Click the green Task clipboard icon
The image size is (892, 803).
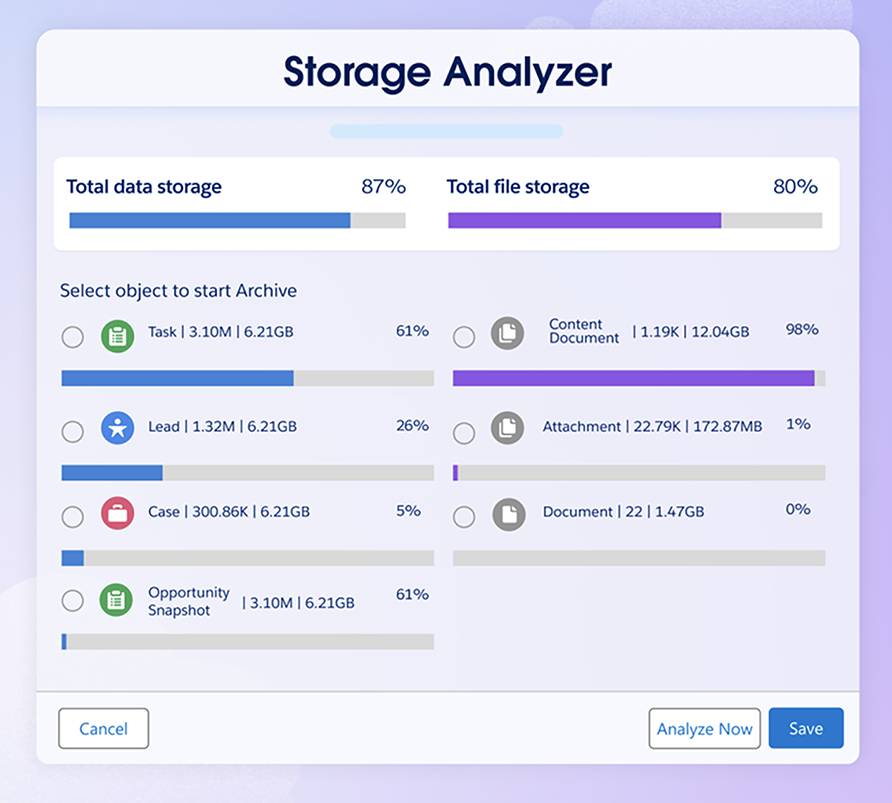pos(118,336)
